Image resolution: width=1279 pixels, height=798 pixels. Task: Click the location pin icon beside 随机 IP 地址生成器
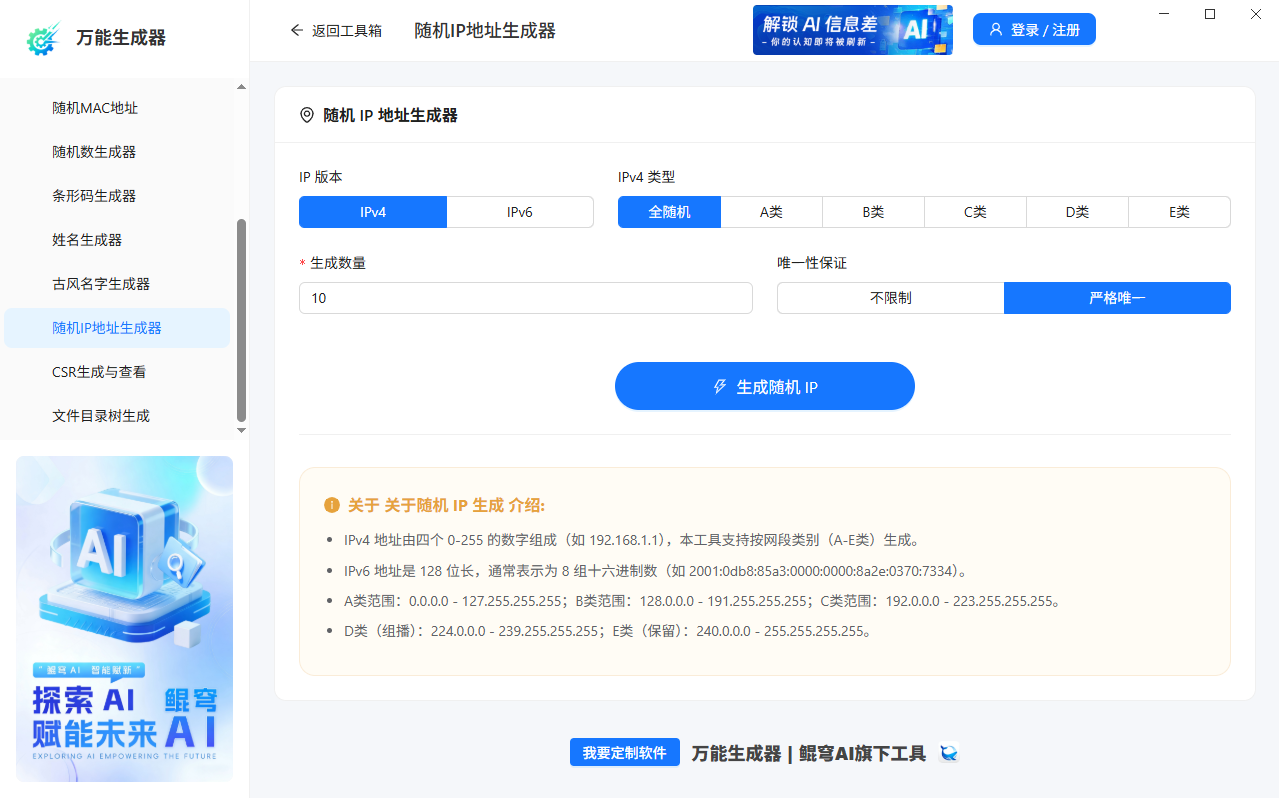306,115
